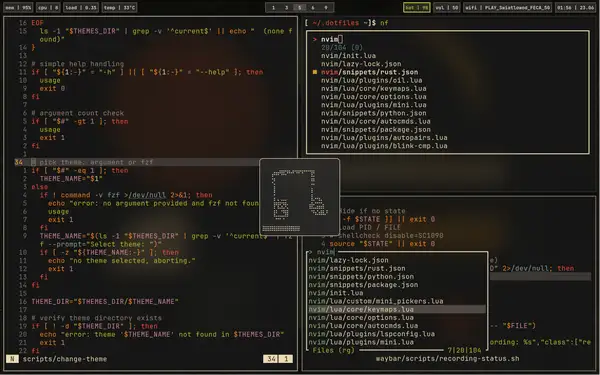Pick nvim/snippets/python.json in the Files (rg) picker
Image resolution: width=600 pixels, height=375 pixels.
point(361,277)
